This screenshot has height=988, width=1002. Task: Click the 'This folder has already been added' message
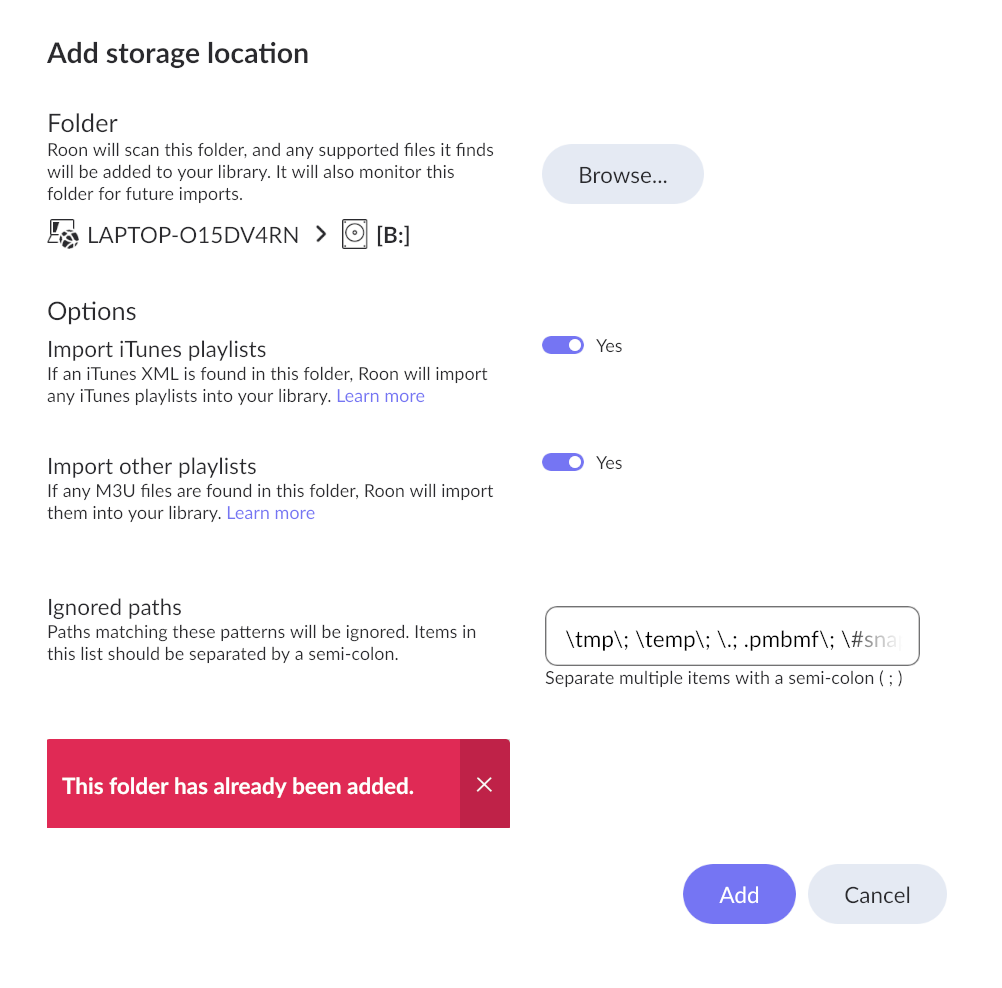pos(238,786)
